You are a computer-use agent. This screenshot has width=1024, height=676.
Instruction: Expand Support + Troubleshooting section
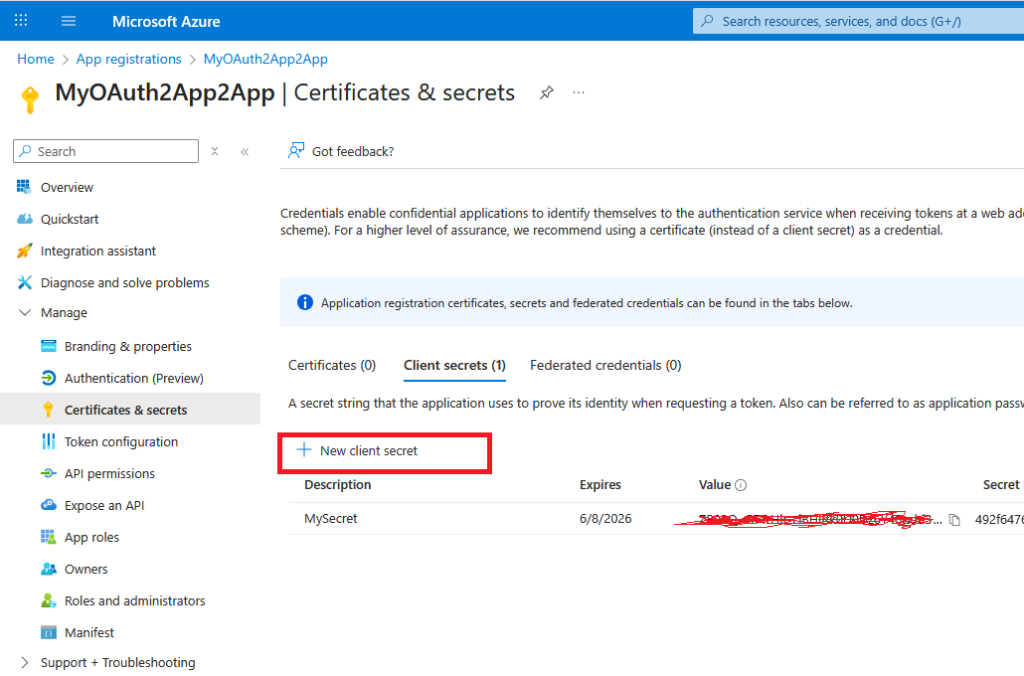coord(25,663)
